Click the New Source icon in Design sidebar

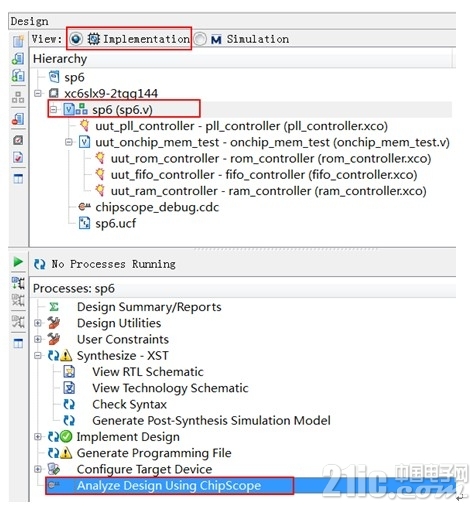click(18, 40)
